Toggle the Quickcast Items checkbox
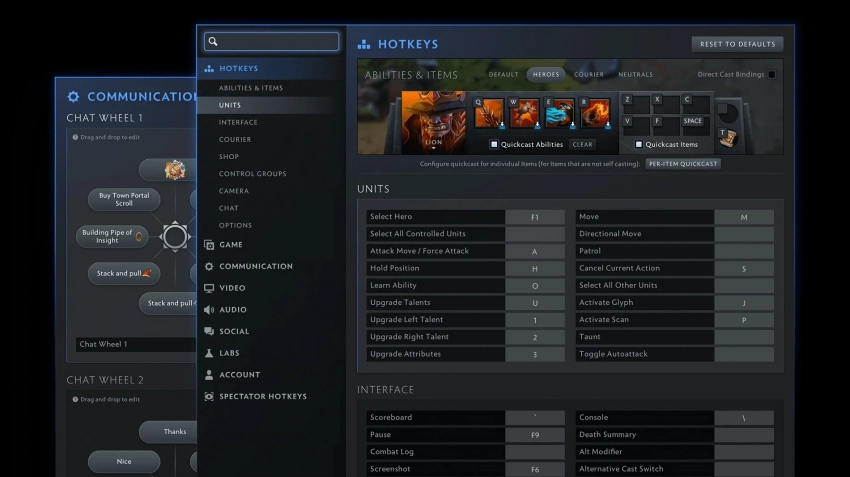This screenshot has height=477, width=850. pyautogui.click(x=638, y=144)
